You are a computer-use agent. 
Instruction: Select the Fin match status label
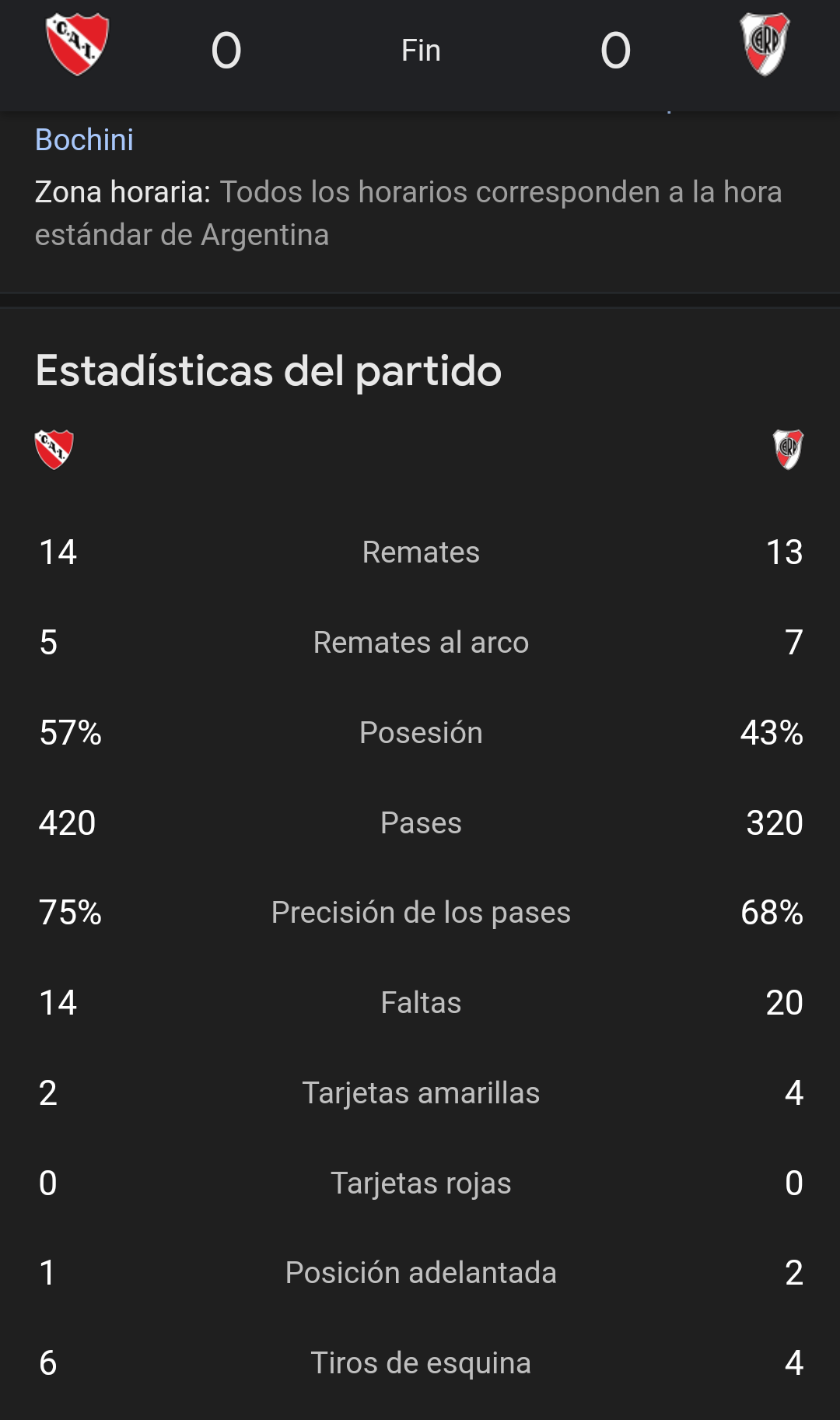tap(421, 51)
